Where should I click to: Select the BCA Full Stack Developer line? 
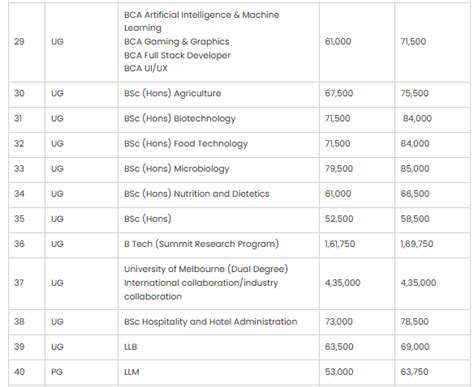click(177, 55)
